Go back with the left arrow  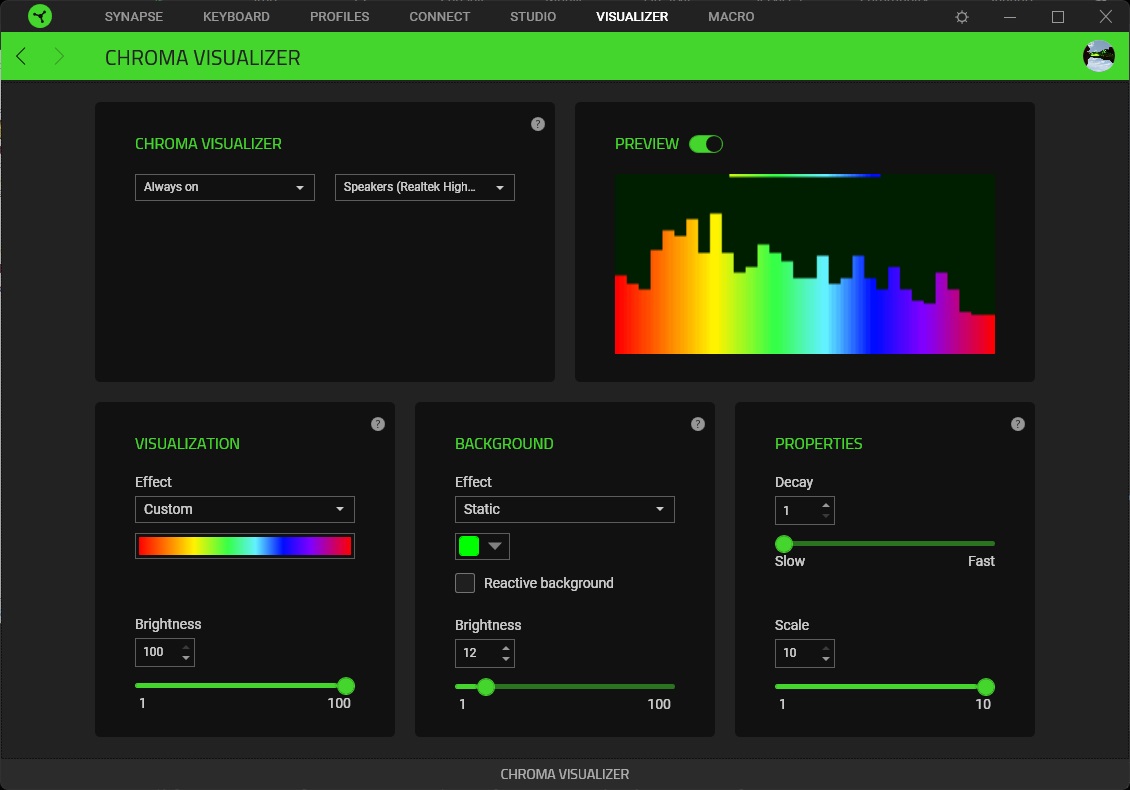point(22,56)
